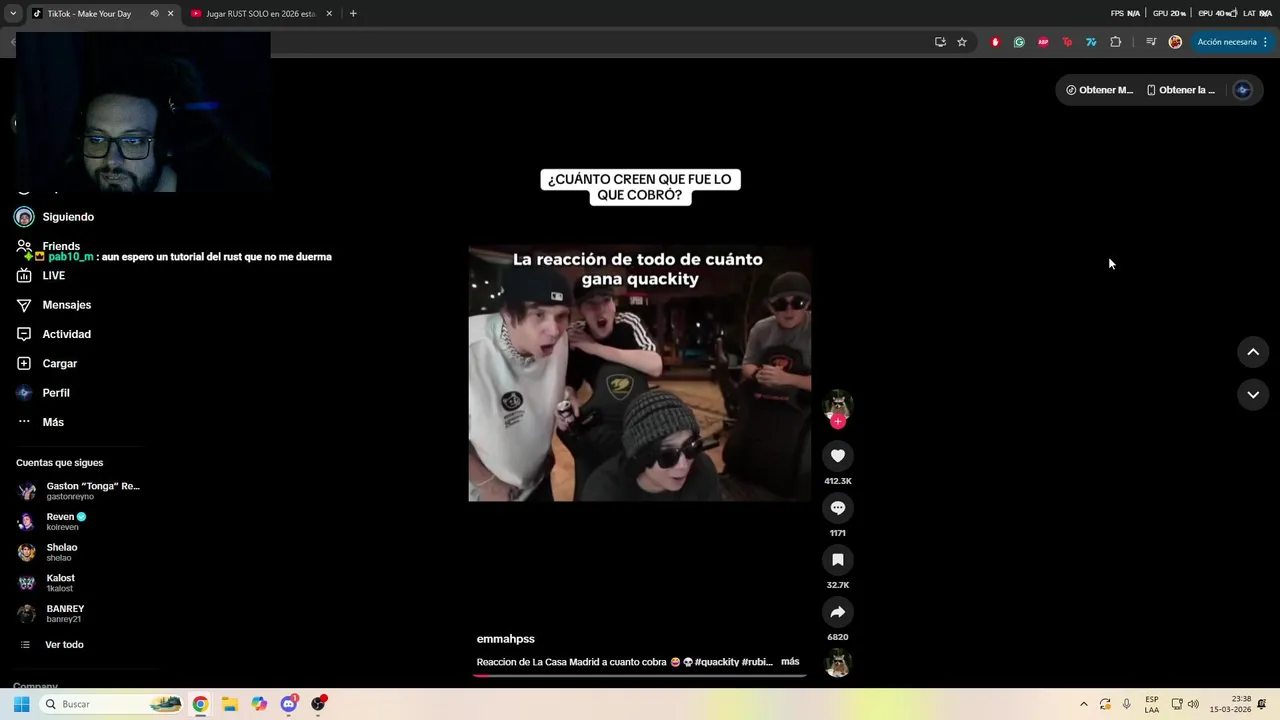Screen dimensions: 1280x720
Task: Click the Mensajes paper-plane icon
Action: coord(24,305)
